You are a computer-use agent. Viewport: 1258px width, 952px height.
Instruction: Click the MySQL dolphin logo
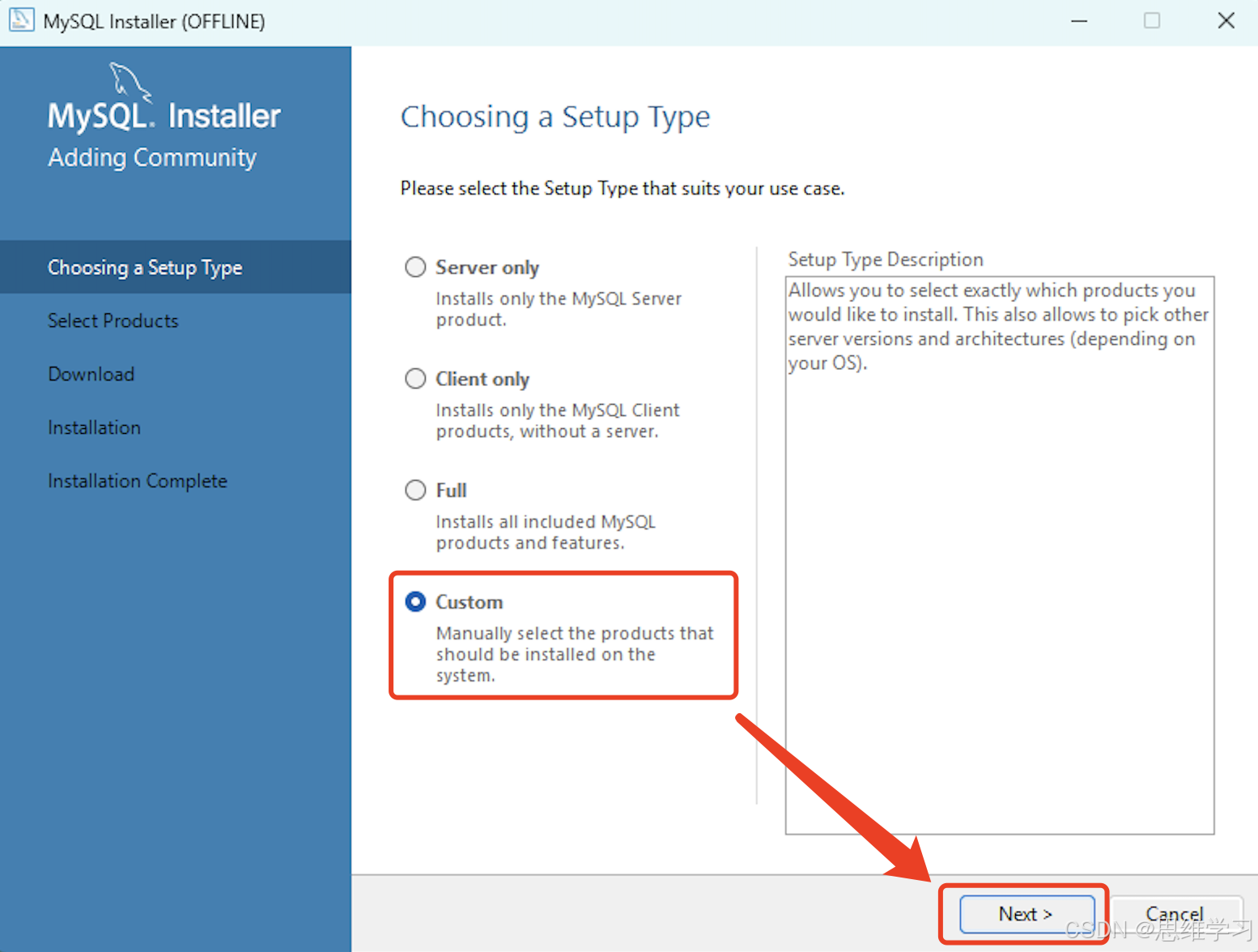[130, 82]
